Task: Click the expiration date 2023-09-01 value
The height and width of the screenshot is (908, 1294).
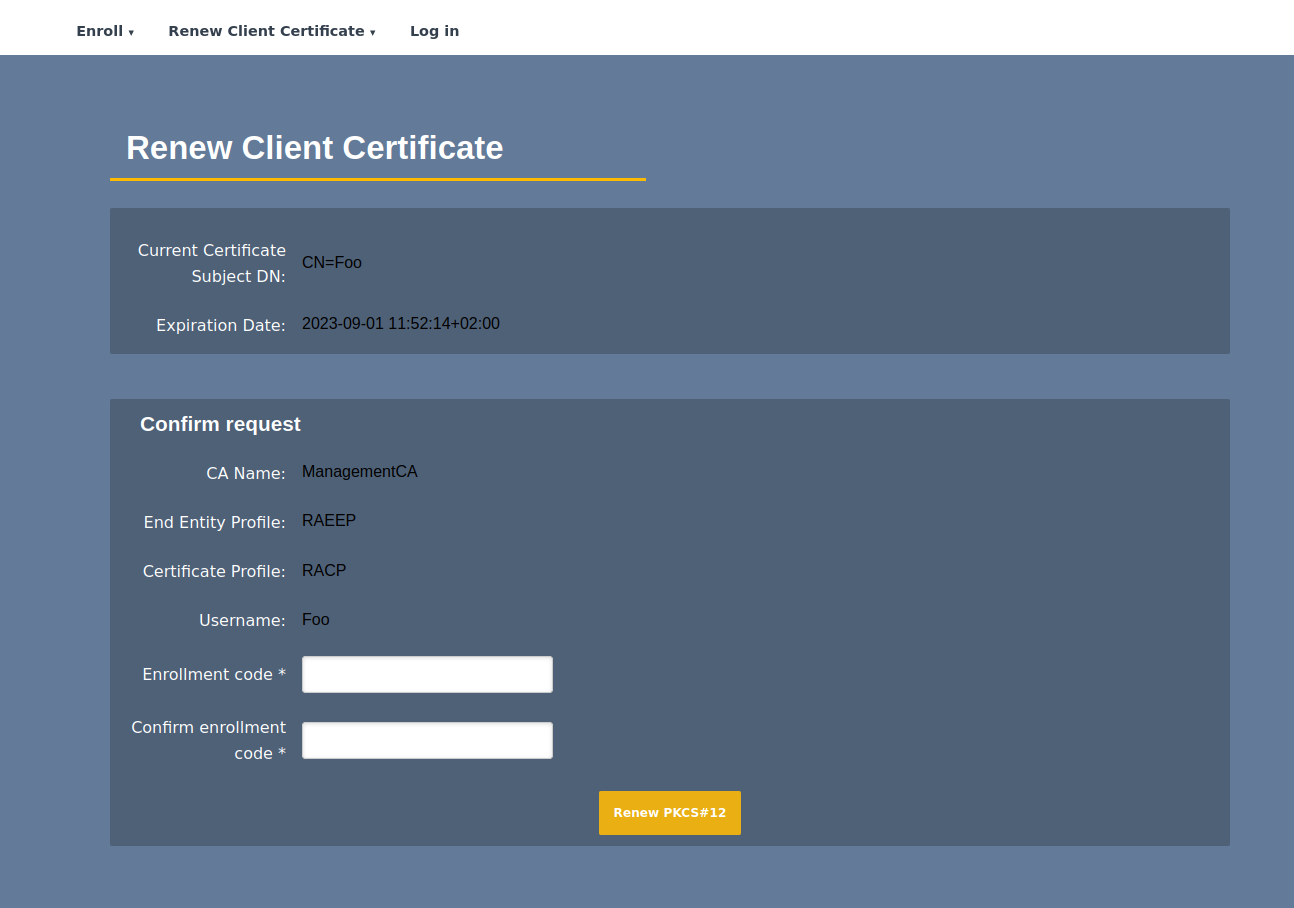Action: point(400,324)
